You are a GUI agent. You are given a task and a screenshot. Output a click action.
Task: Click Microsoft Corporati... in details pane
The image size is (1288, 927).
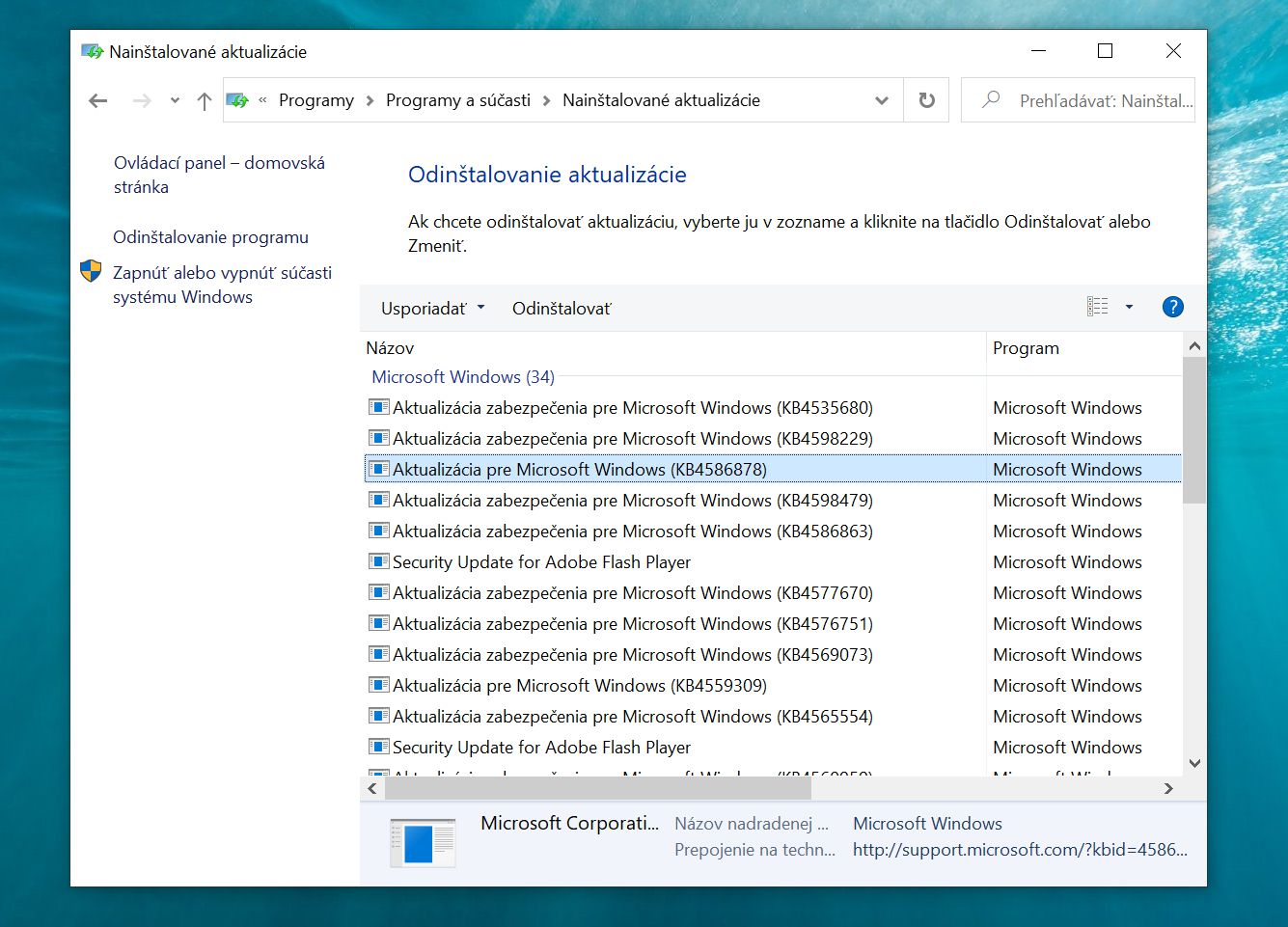click(x=570, y=823)
